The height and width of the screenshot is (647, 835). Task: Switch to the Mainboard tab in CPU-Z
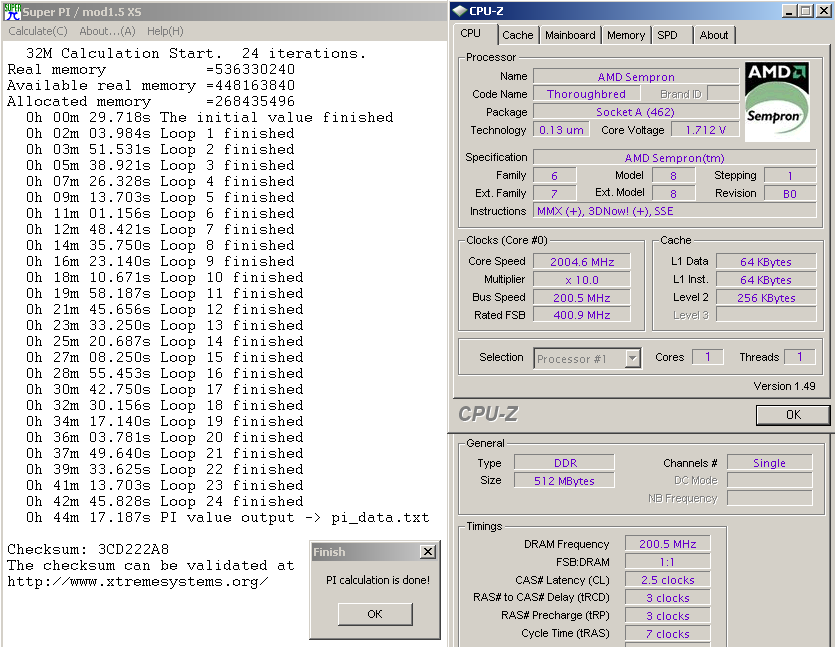(570, 35)
